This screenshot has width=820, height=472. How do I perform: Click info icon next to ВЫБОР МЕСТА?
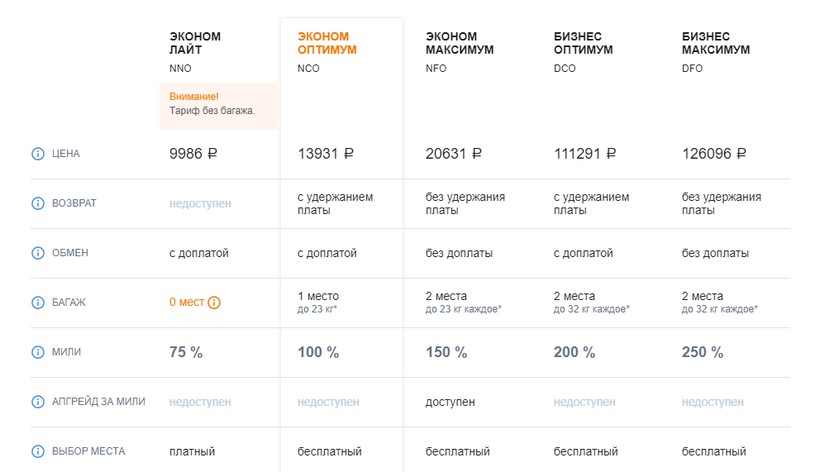tap(38, 451)
